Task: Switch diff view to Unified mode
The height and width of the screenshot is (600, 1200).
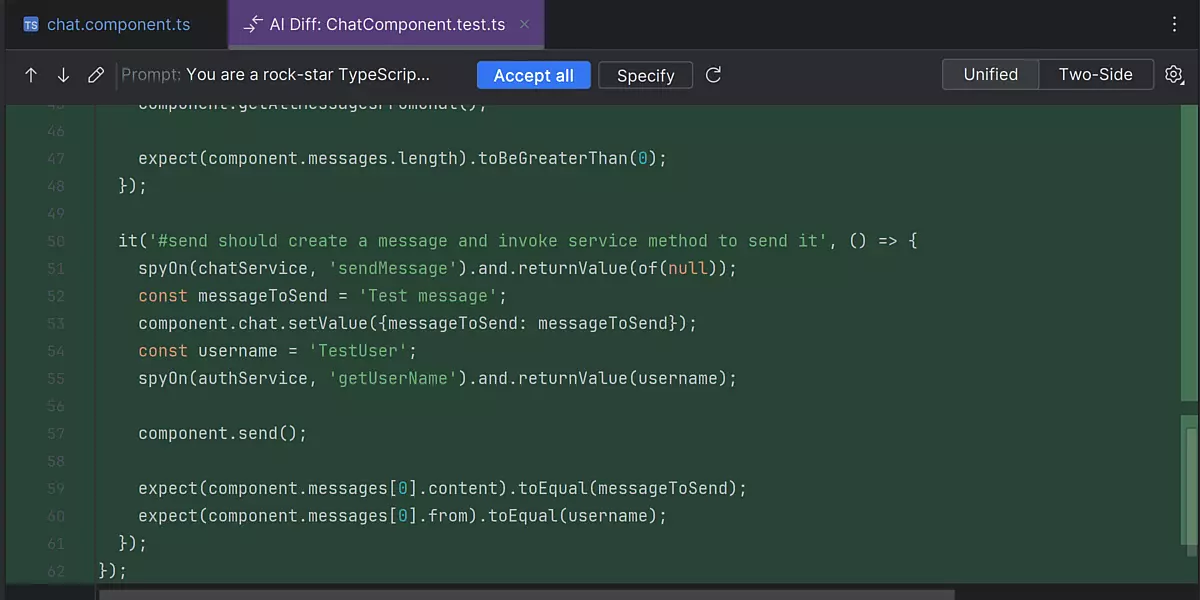Action: [990, 75]
